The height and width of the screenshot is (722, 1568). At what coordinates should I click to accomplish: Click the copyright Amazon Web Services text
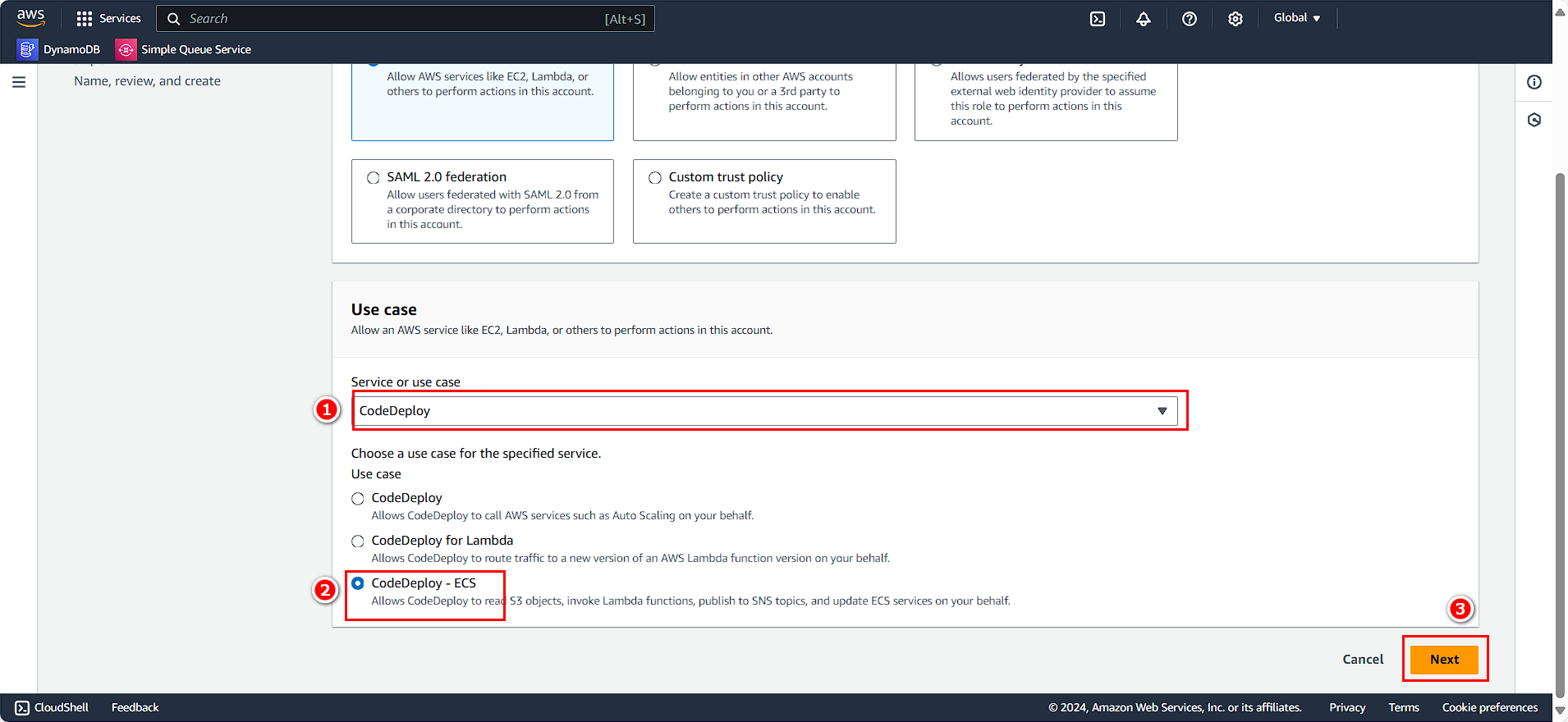1175,707
